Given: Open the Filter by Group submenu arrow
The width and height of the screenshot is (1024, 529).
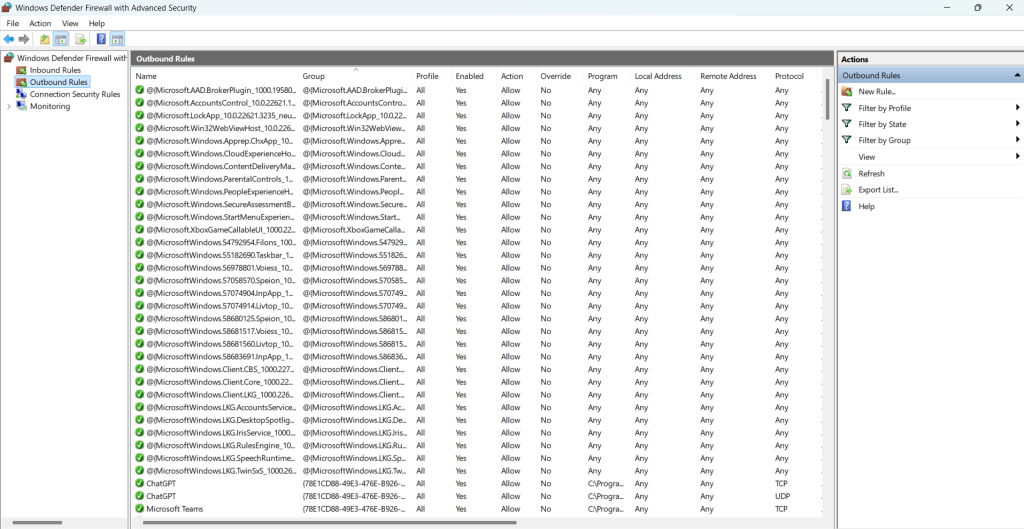Looking at the screenshot, I should [x=1017, y=140].
